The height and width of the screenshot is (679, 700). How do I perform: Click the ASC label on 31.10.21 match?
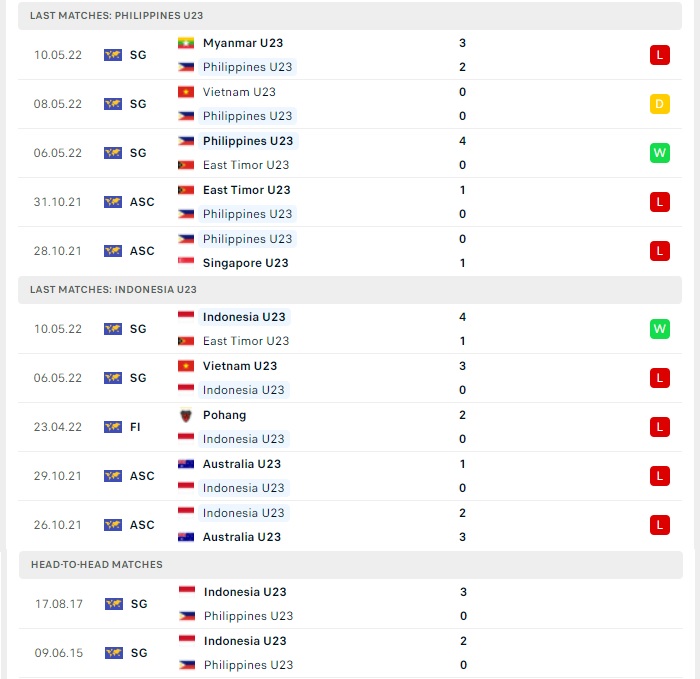coord(142,202)
